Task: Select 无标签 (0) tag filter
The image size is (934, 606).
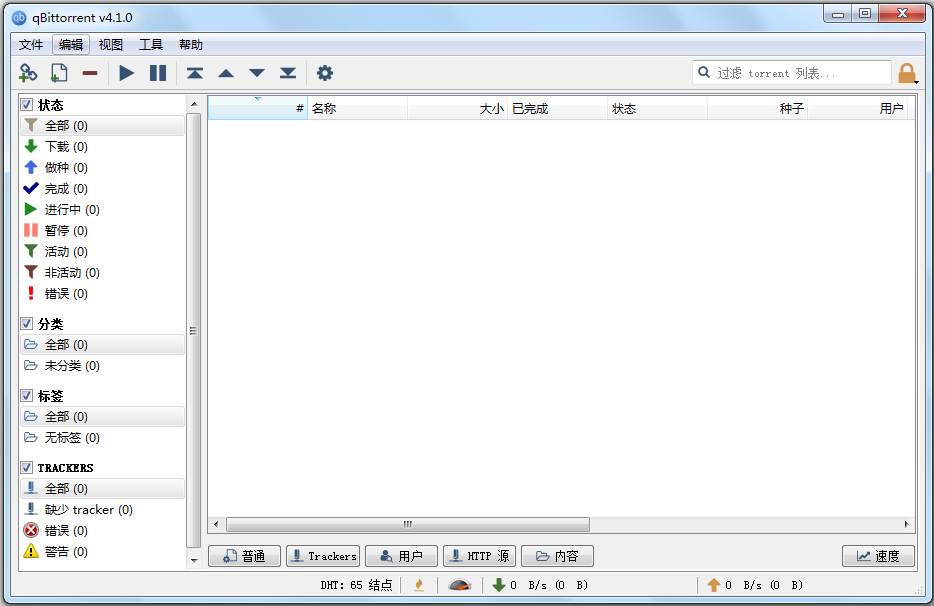Action: coord(102,437)
